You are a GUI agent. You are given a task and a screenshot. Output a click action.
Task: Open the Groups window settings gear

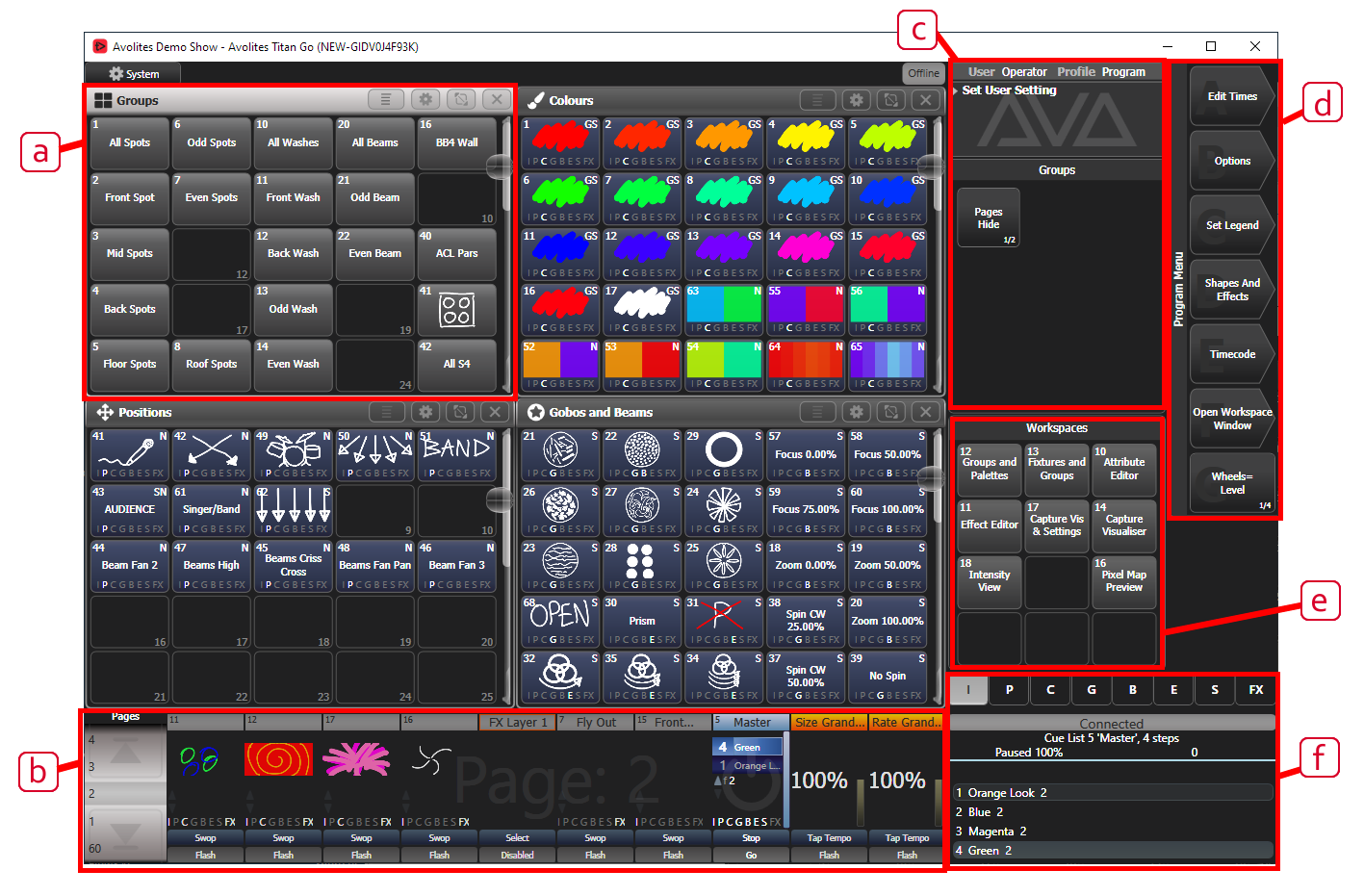pyautogui.click(x=425, y=99)
